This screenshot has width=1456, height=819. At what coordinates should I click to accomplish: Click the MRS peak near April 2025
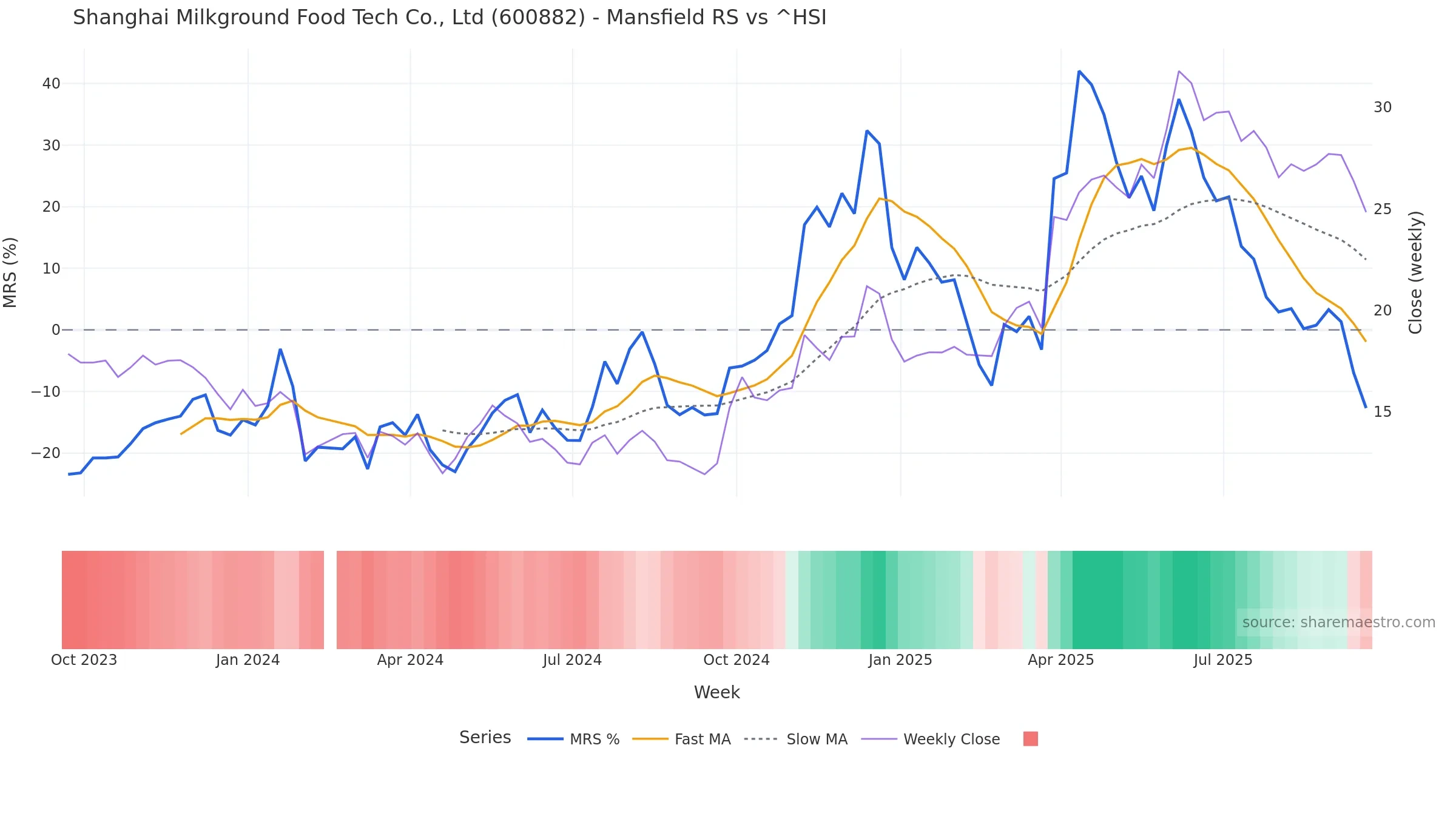coord(1079,72)
